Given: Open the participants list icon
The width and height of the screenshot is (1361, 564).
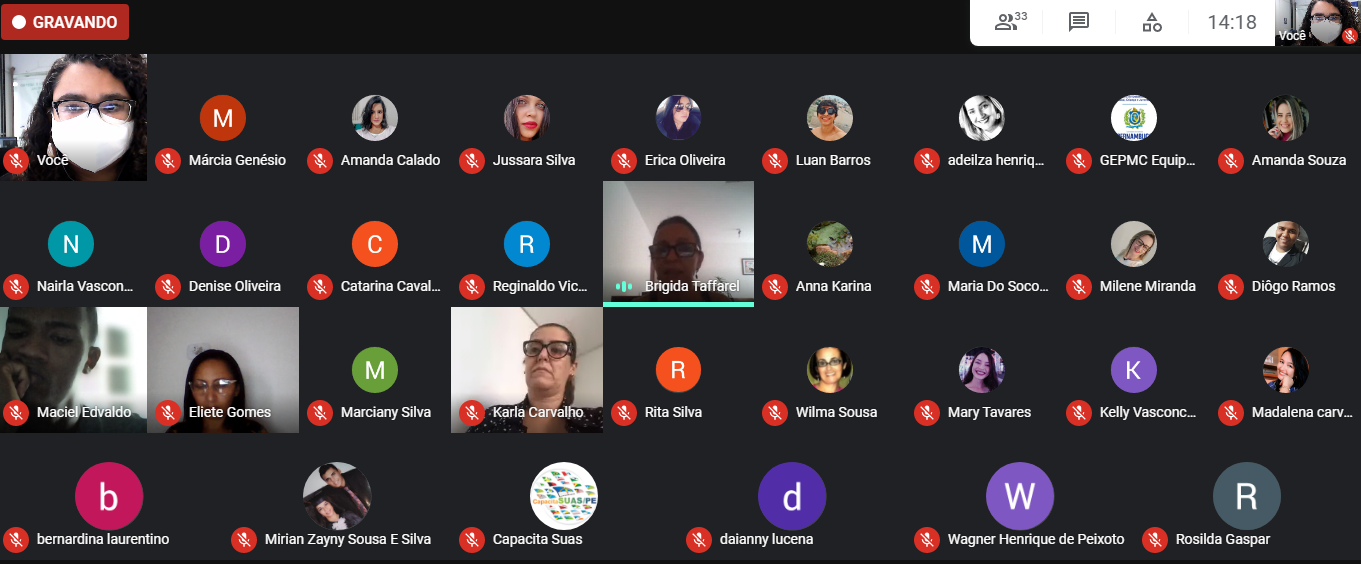Looking at the screenshot, I should 1011,22.
